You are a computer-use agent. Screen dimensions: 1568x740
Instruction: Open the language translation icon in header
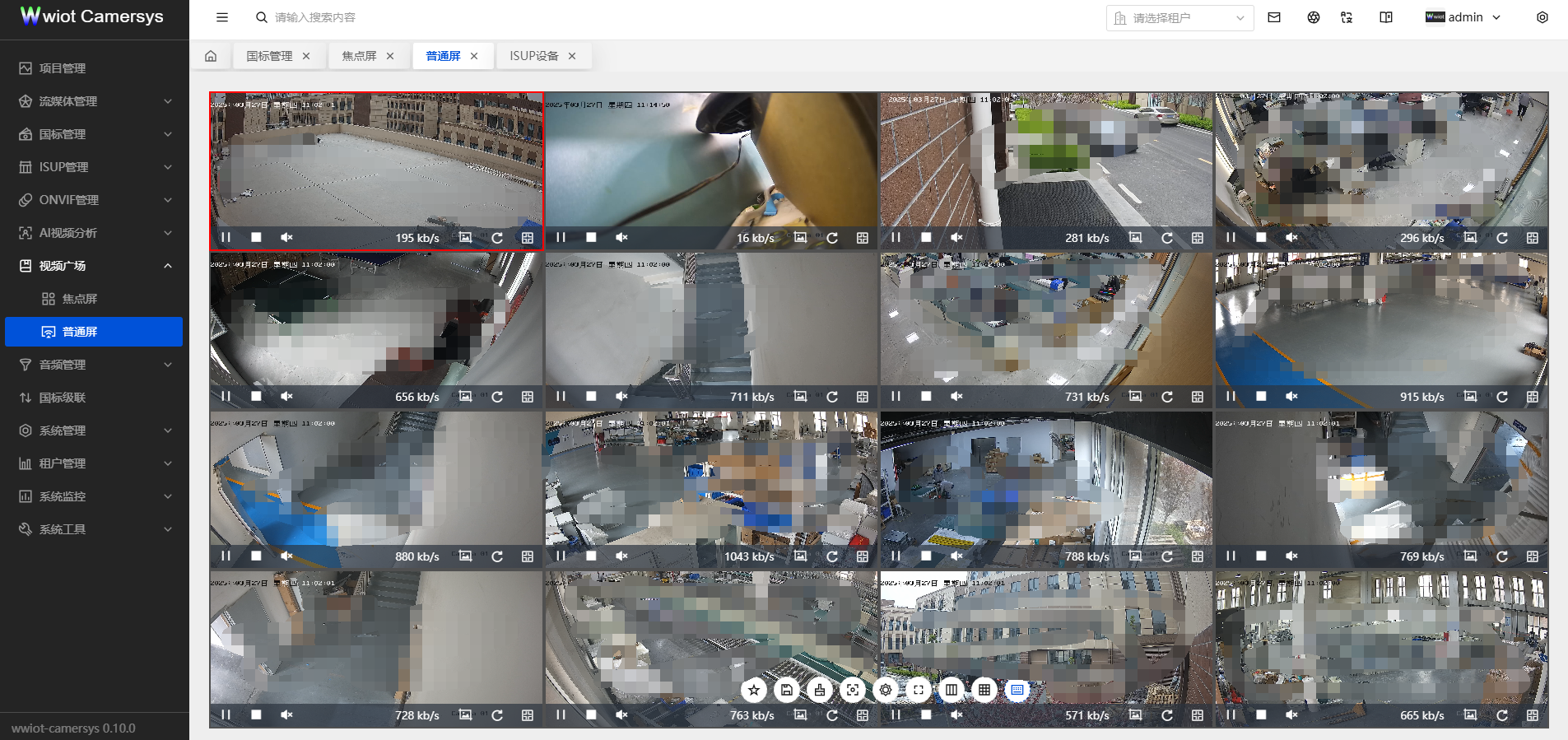coord(1347,17)
